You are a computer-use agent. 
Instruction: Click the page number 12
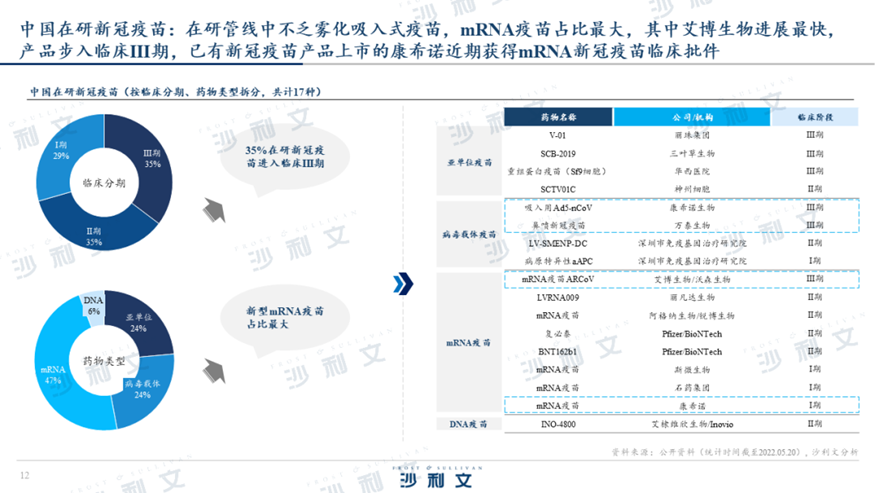tap(25, 475)
